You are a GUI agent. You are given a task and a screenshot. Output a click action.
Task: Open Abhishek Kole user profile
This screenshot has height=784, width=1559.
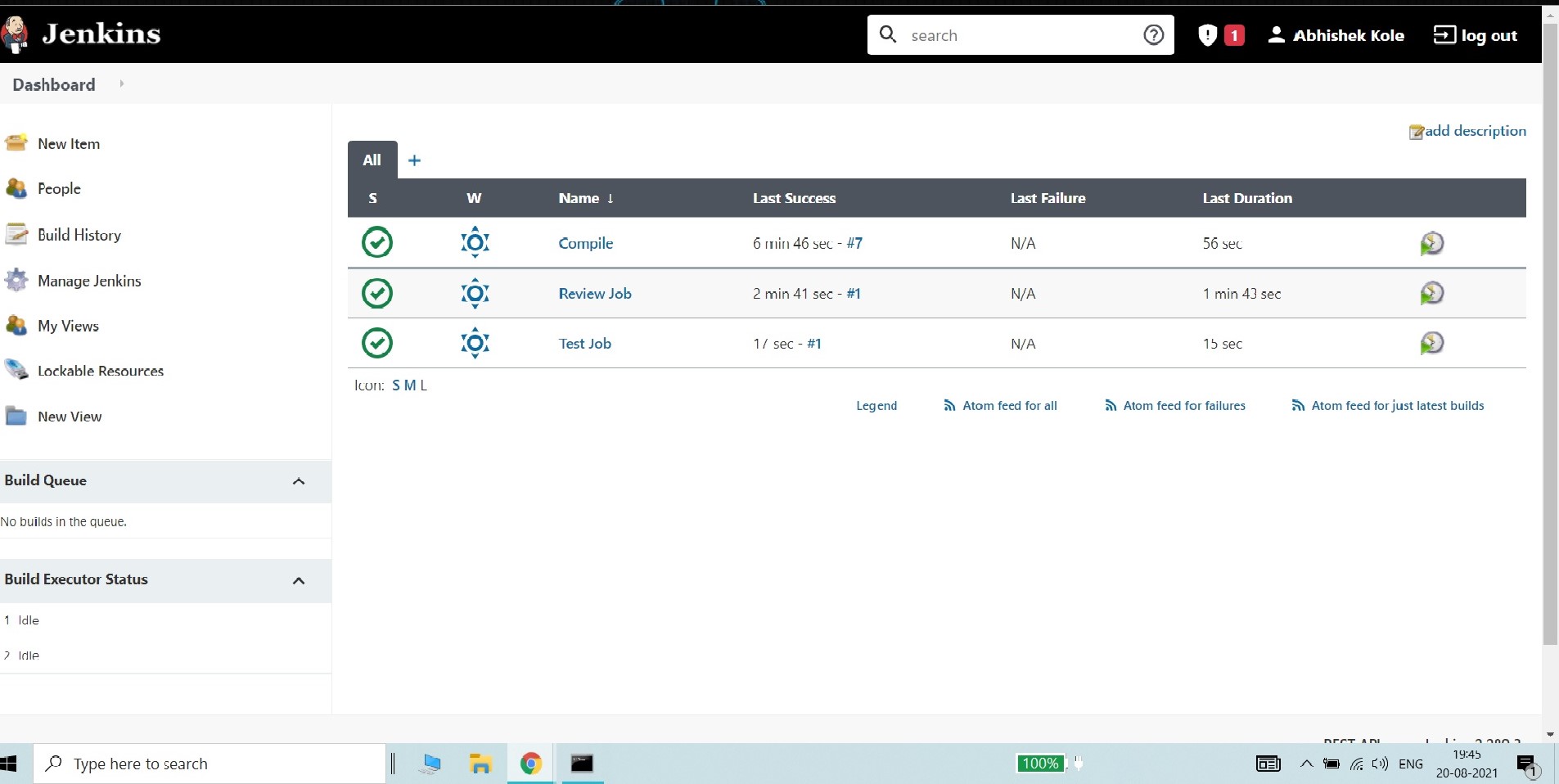[1336, 35]
